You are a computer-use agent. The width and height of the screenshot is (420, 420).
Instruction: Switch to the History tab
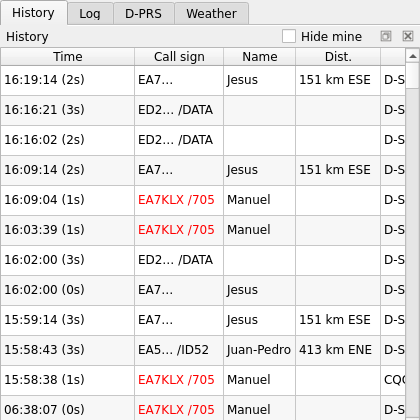pos(34,13)
